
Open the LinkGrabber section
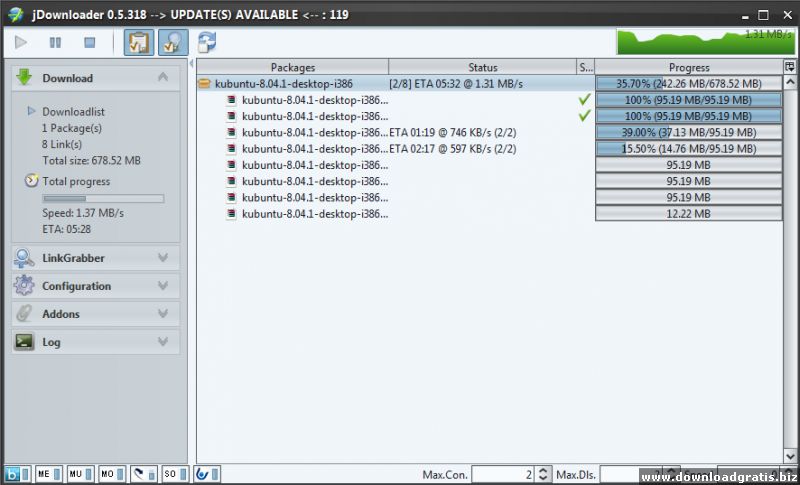(95, 258)
